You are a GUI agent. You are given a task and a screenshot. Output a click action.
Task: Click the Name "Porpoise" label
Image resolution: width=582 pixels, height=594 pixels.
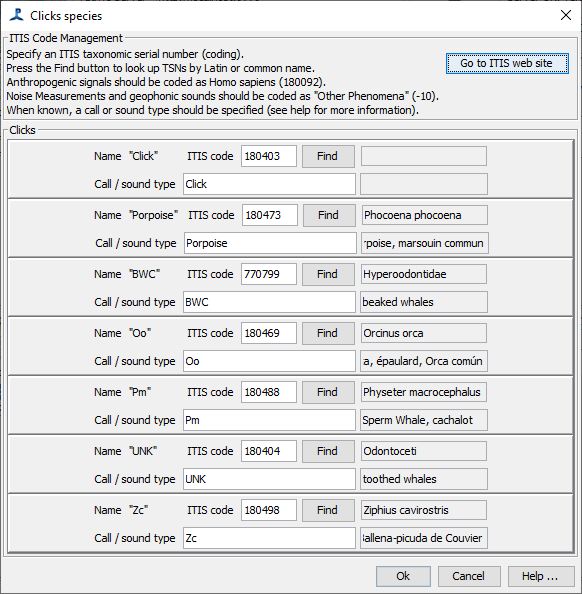point(136,215)
